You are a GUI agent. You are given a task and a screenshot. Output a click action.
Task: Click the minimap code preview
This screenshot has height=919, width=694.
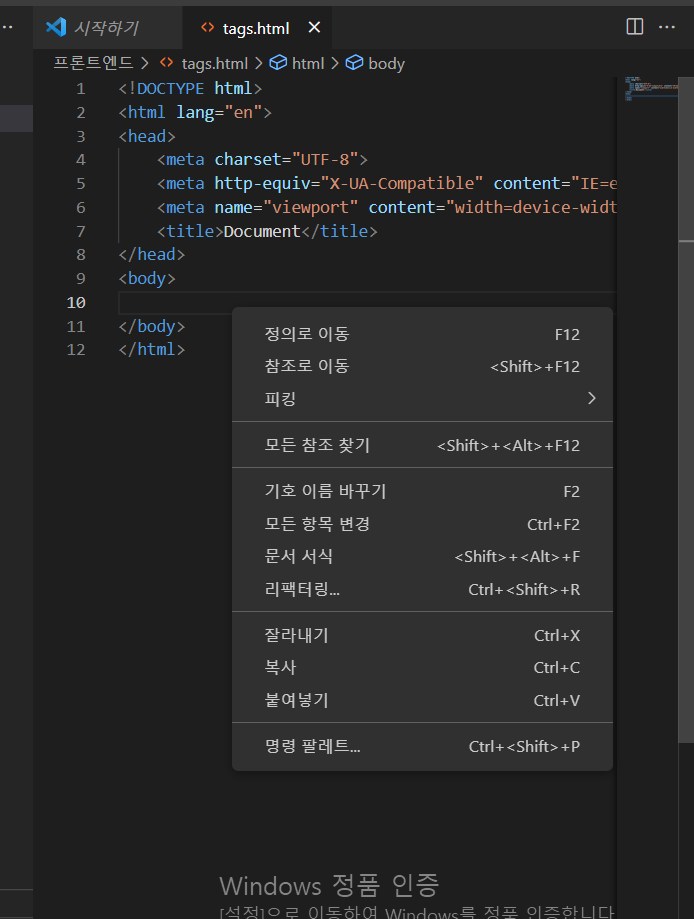tap(651, 88)
